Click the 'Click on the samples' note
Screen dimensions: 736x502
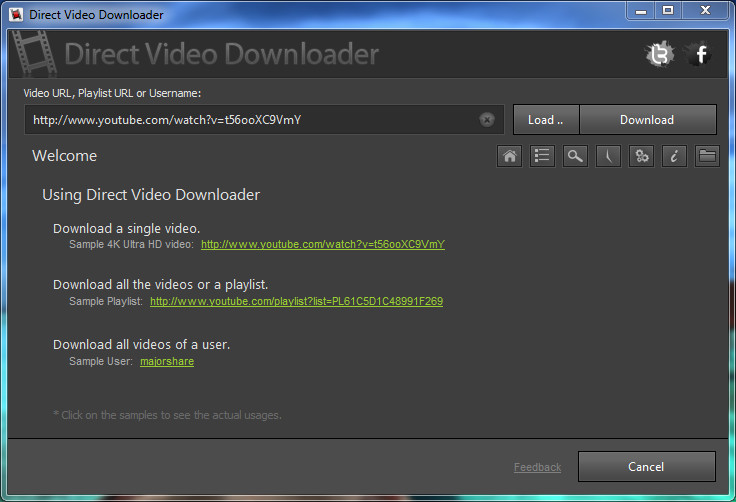pyautogui.click(x=167, y=415)
